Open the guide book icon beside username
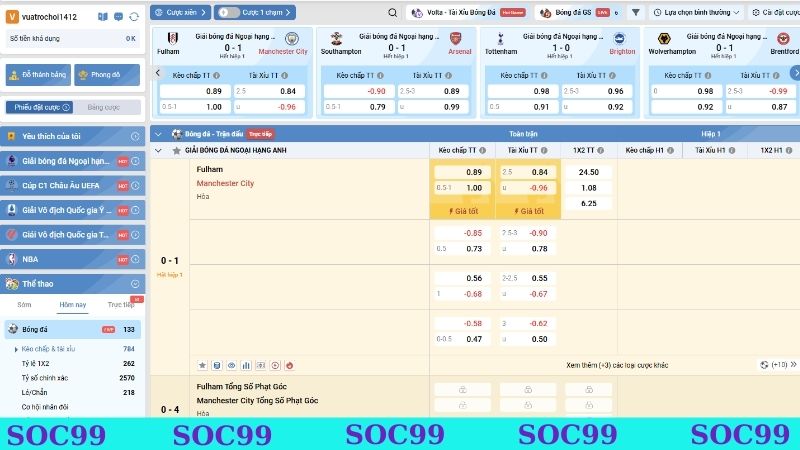 tap(103, 17)
